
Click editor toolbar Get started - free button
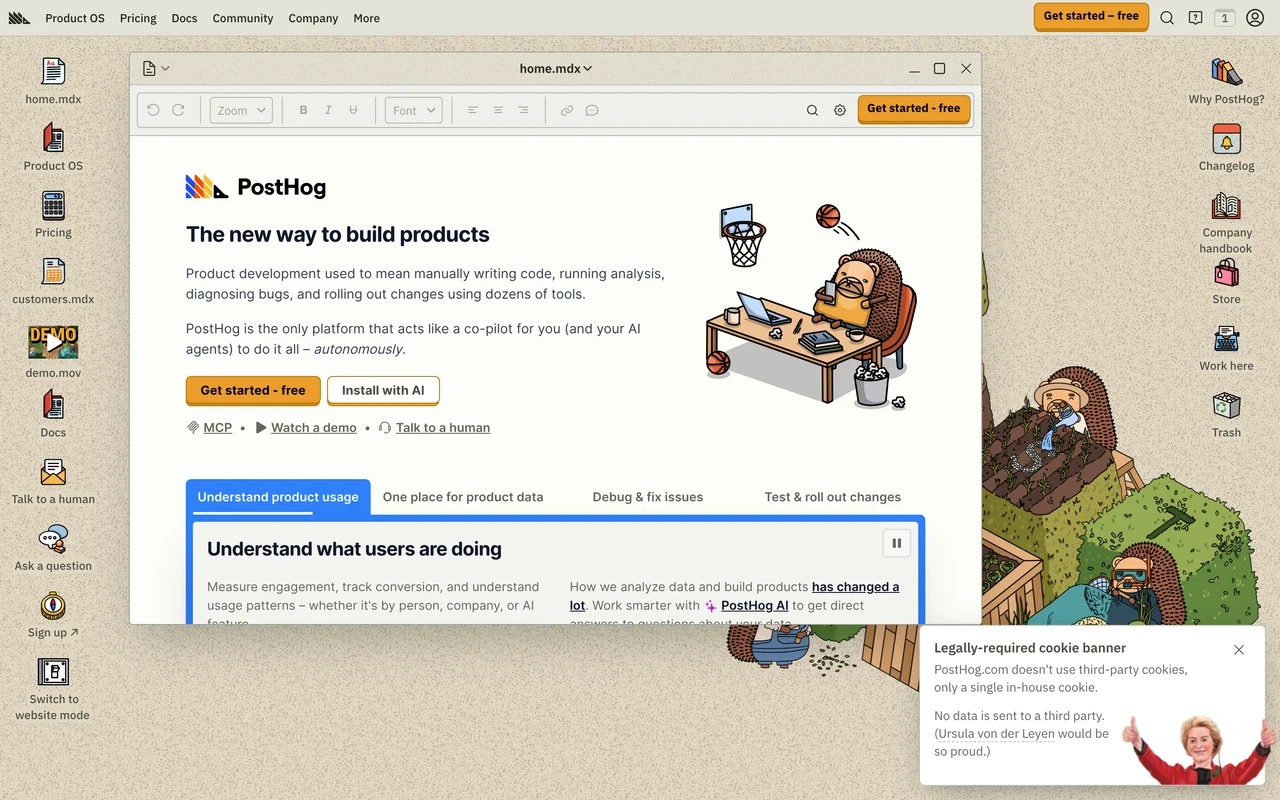913,109
